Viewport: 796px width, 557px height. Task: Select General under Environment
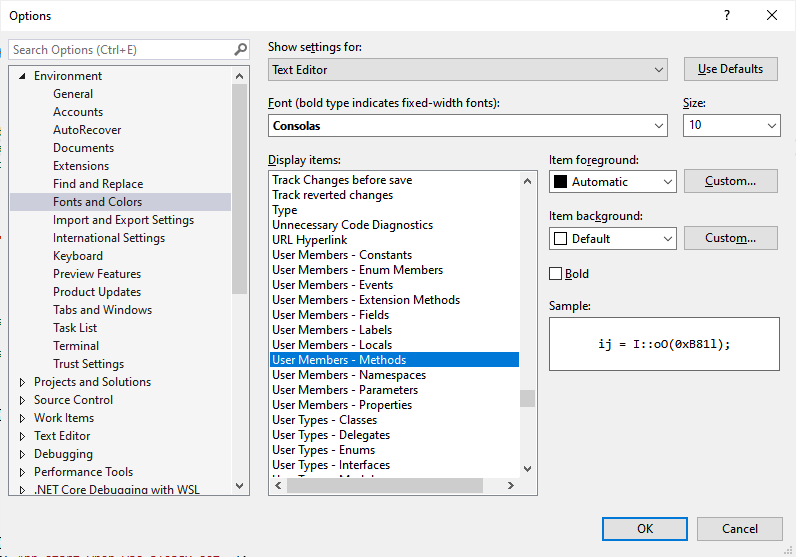click(73, 94)
